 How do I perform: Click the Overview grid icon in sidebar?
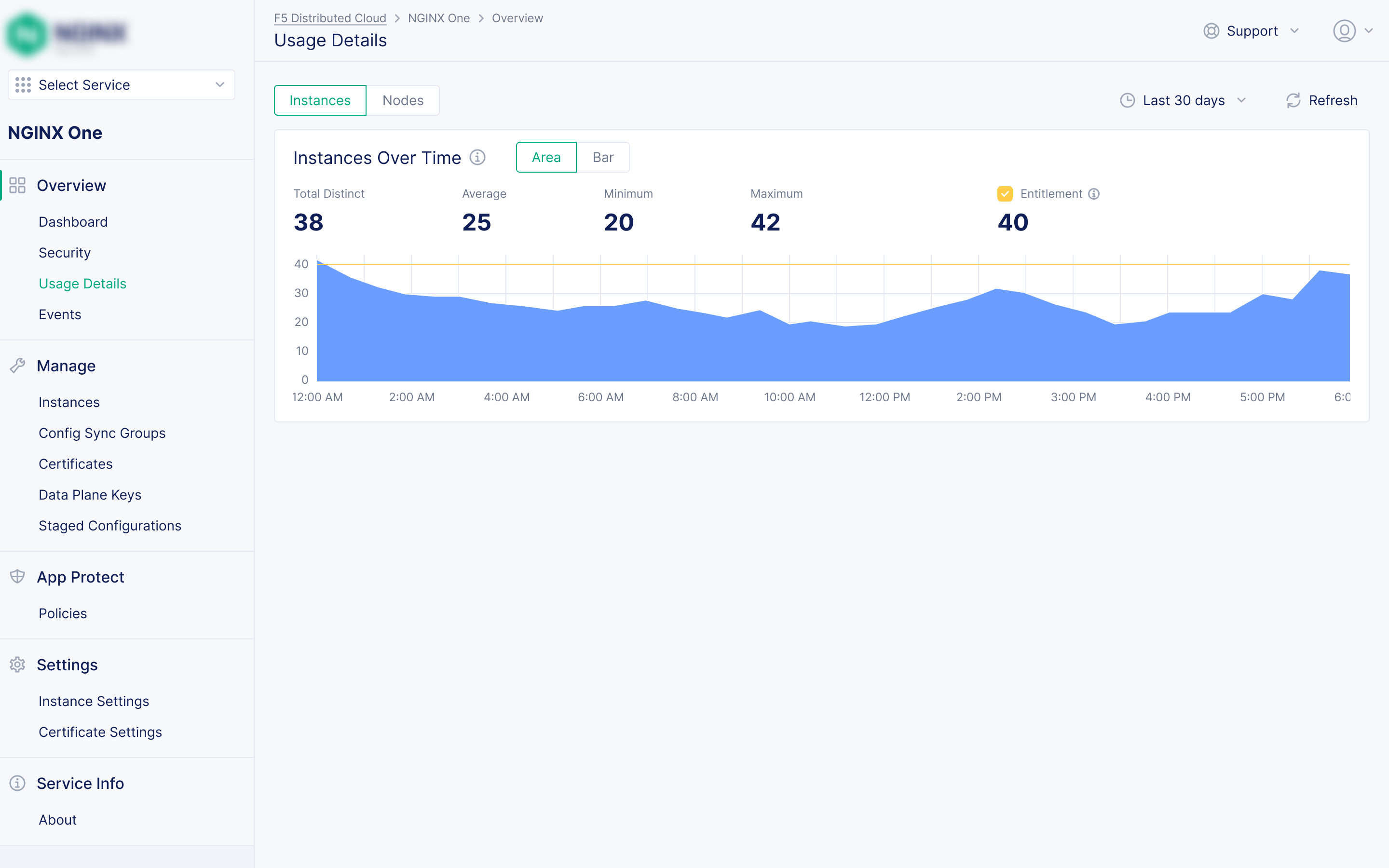tap(17, 186)
